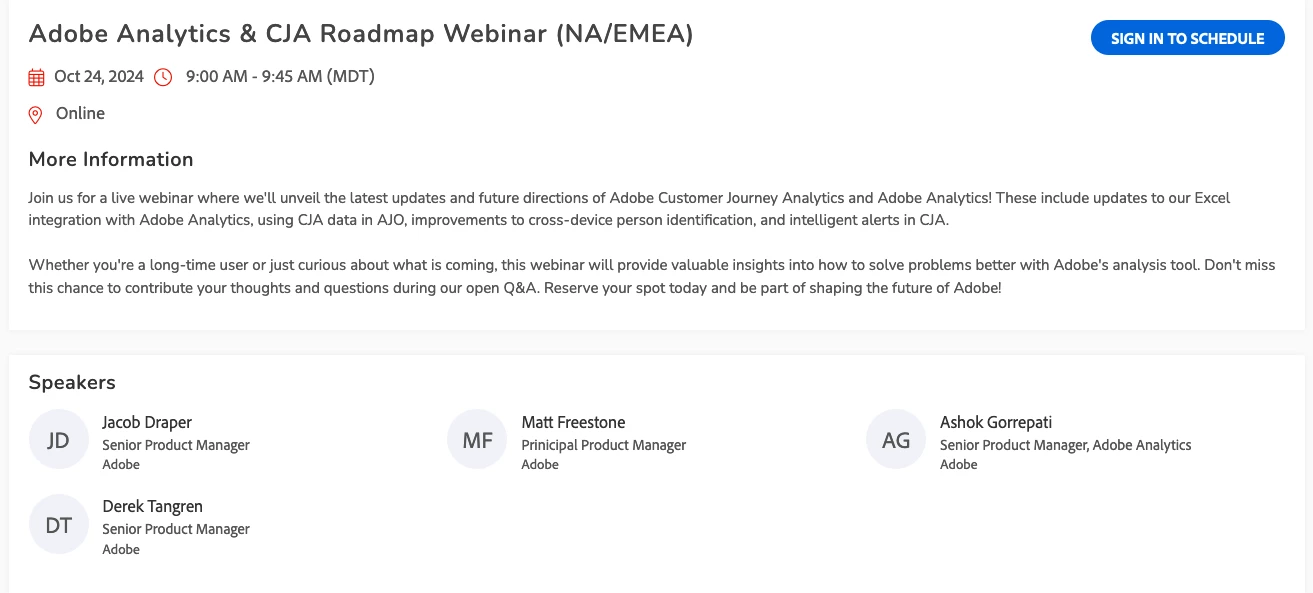Select speaker name Derek Tangren
The height and width of the screenshot is (593, 1313).
coord(153,507)
